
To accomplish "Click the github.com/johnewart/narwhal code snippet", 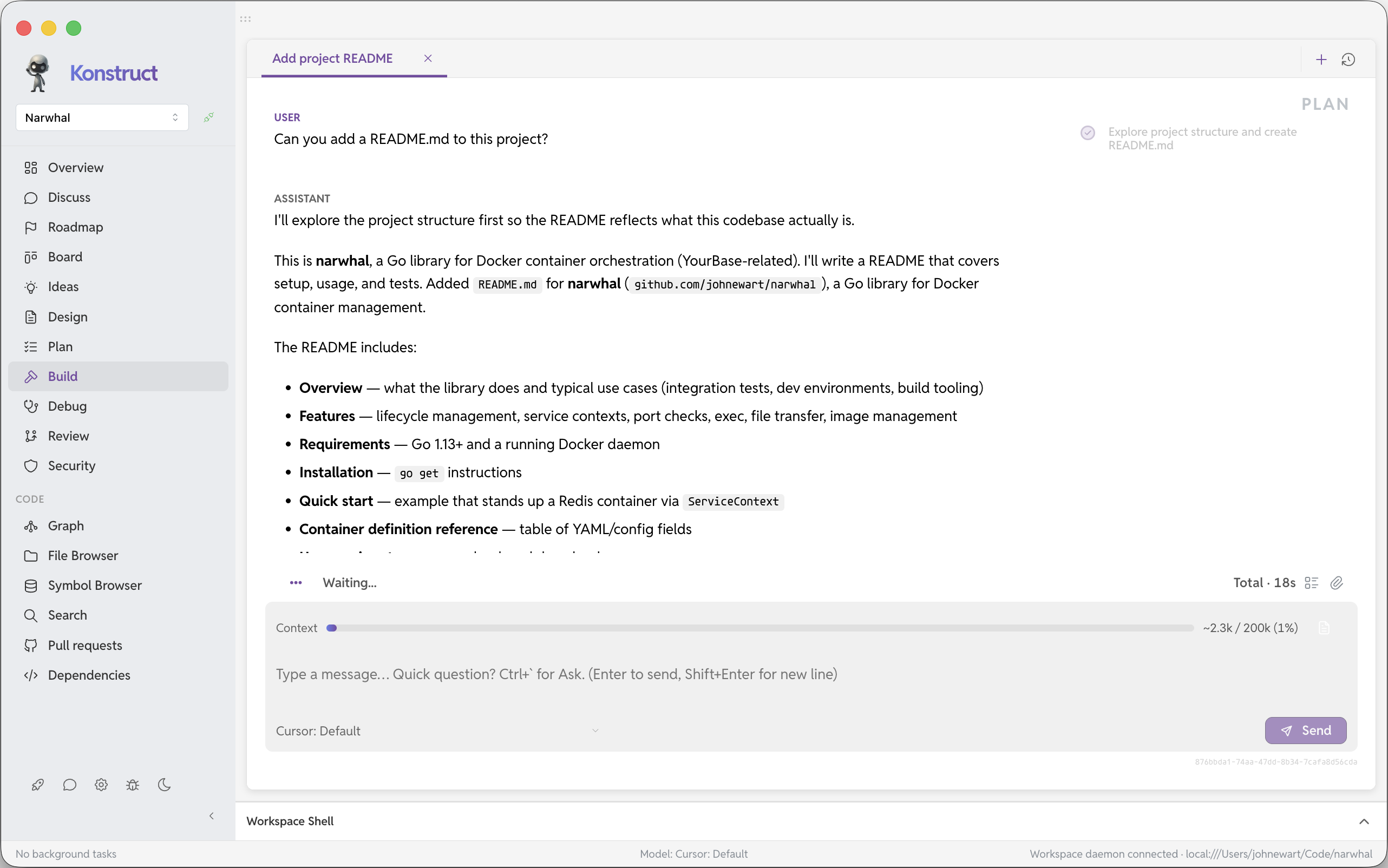I will (x=725, y=285).
